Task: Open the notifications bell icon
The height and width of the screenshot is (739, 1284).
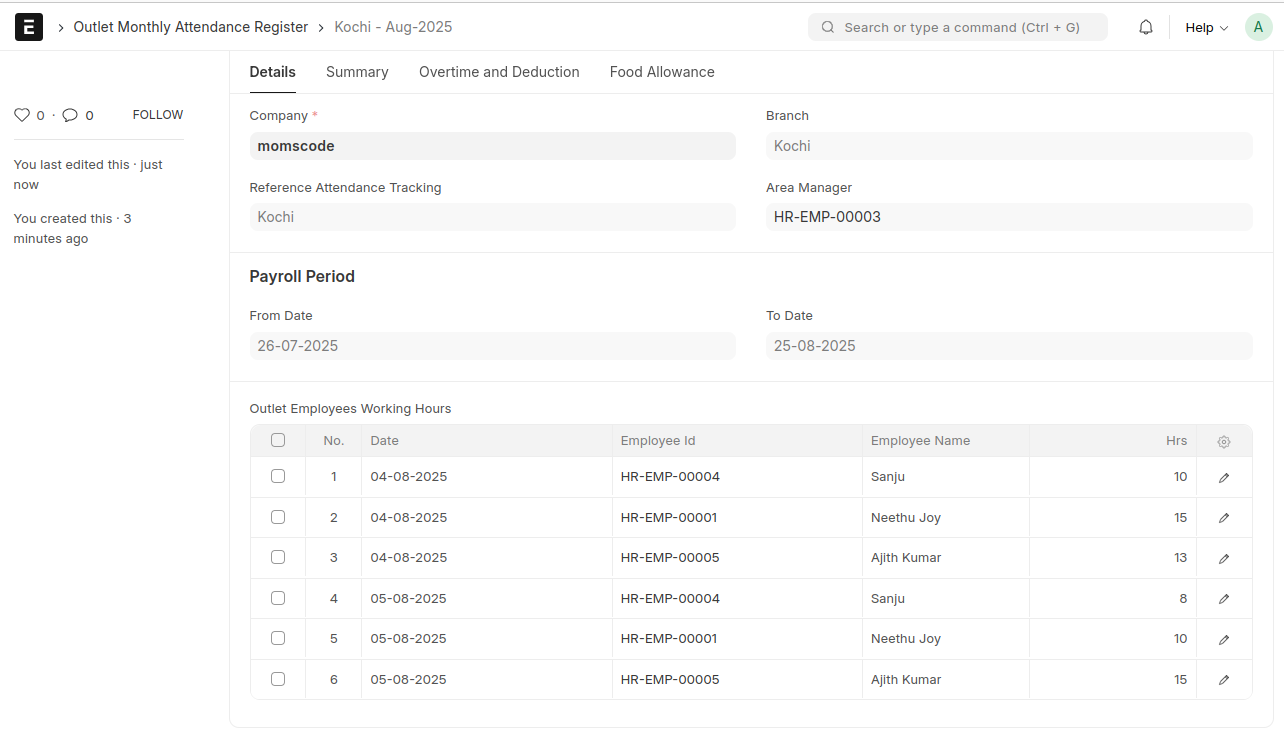Action: point(1146,28)
